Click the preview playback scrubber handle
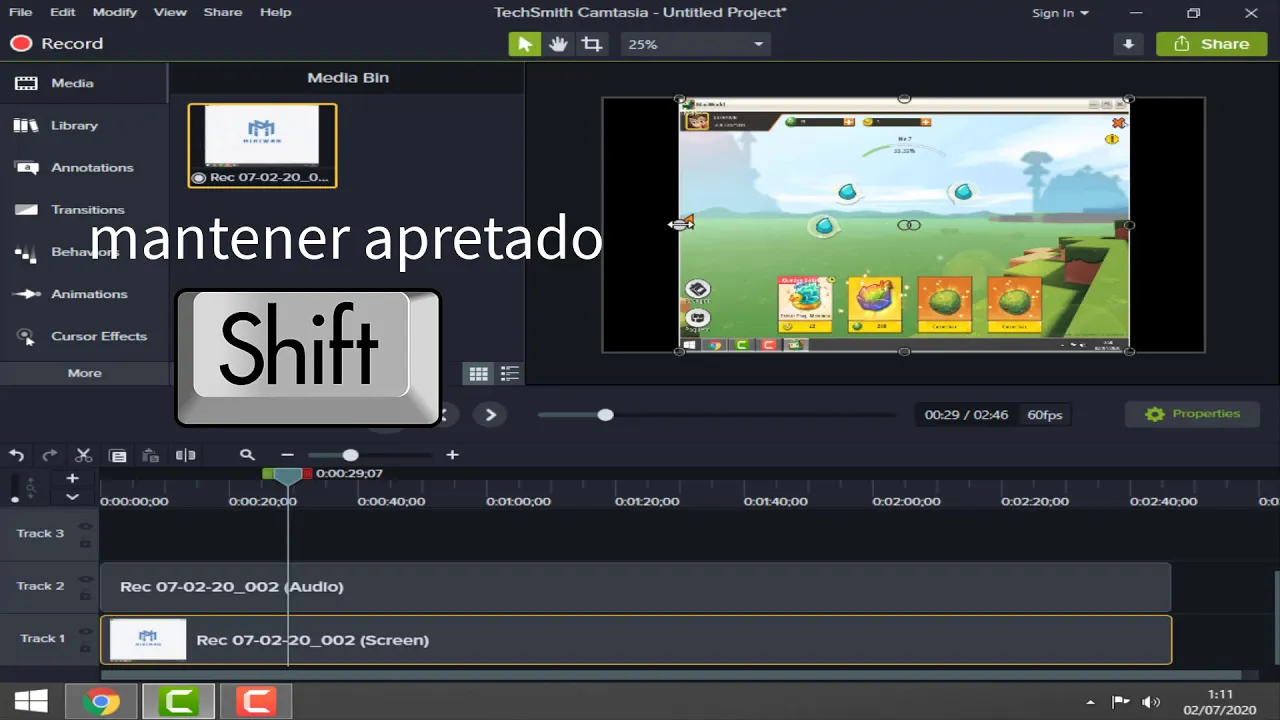1280x720 pixels. [x=605, y=414]
